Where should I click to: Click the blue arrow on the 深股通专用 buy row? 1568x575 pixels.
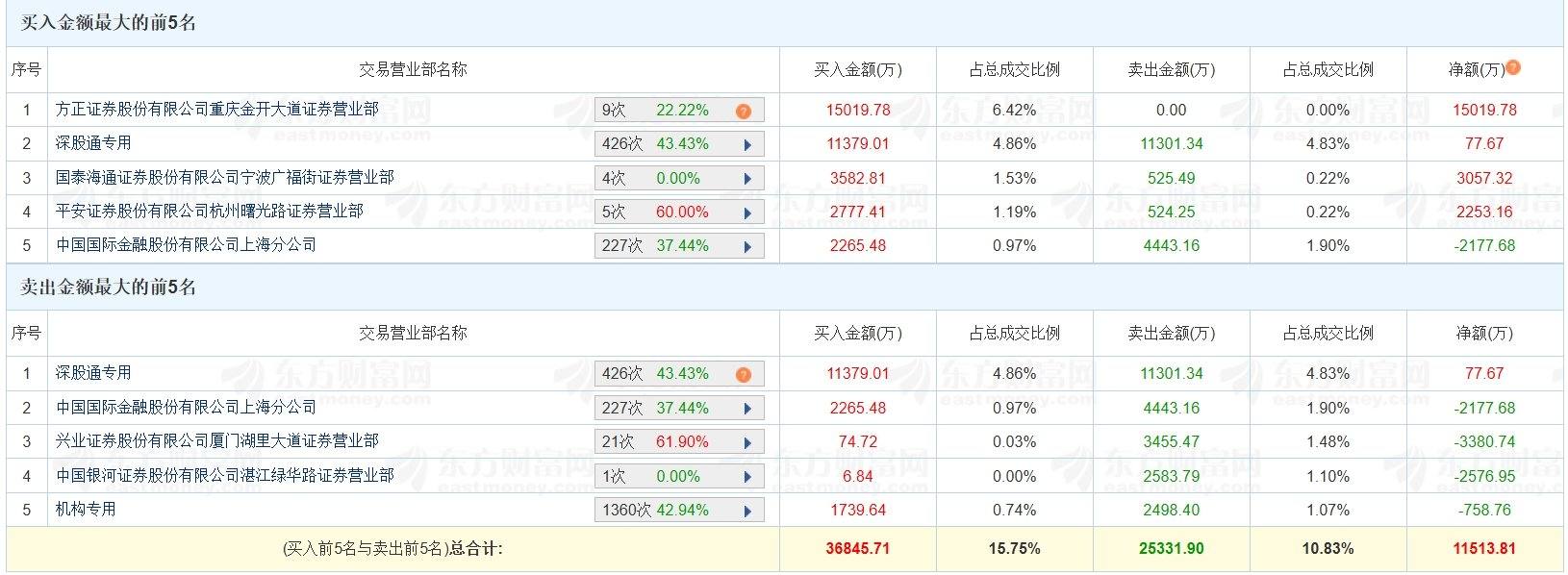(x=748, y=143)
